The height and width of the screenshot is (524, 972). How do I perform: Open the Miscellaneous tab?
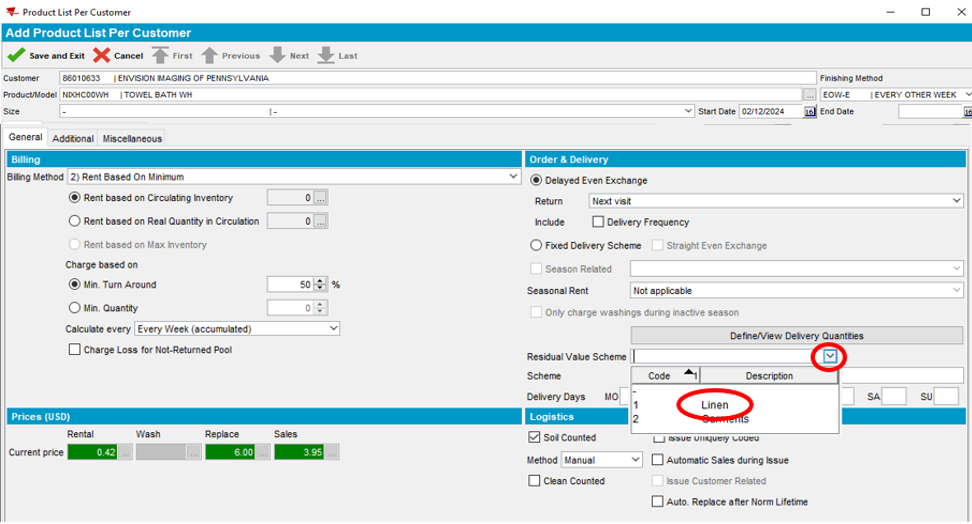point(131,139)
